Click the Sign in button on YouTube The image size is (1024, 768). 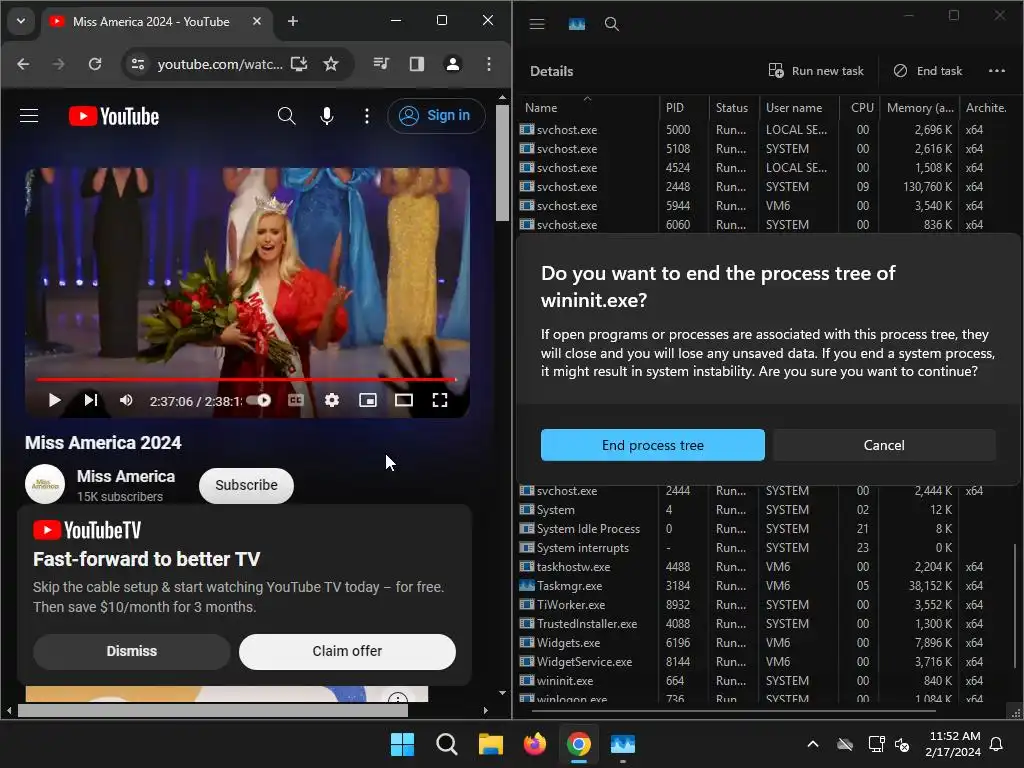click(x=436, y=116)
